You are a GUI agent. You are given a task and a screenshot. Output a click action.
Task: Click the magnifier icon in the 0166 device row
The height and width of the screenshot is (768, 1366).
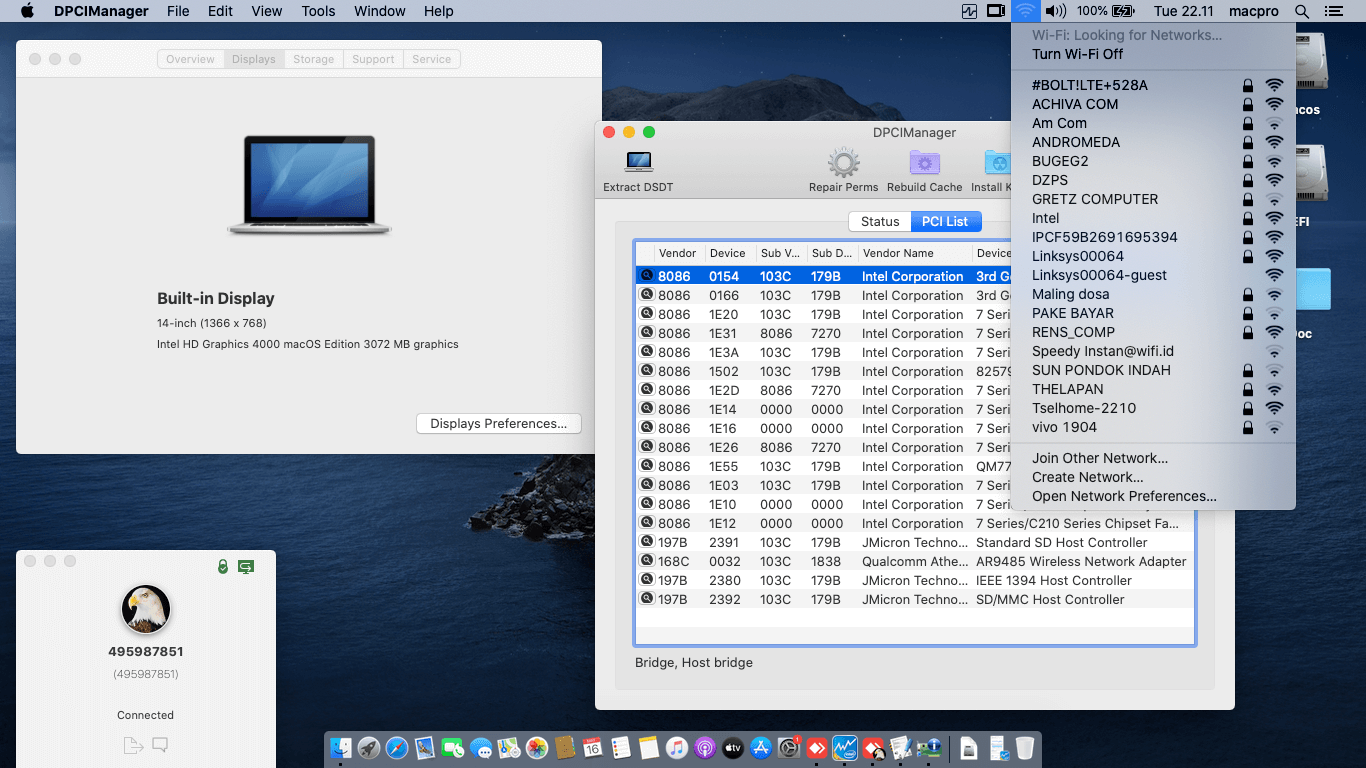pos(646,295)
